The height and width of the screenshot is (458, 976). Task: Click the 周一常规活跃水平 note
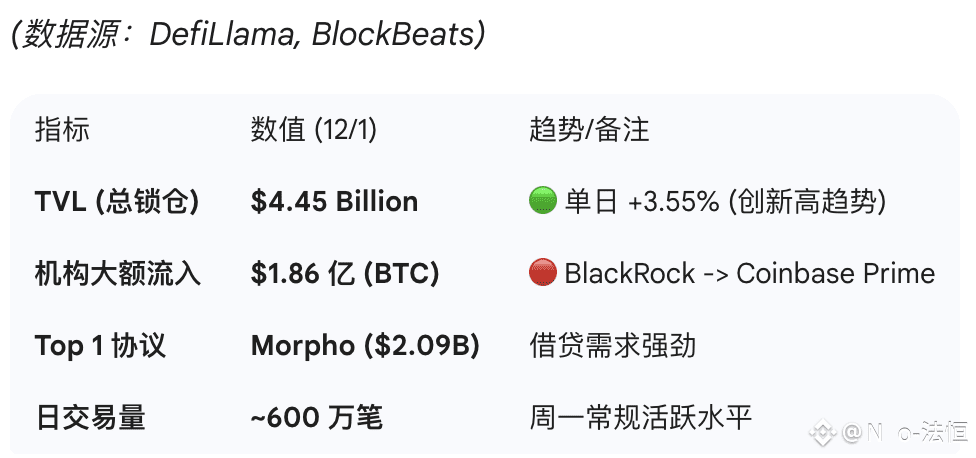coord(640,417)
